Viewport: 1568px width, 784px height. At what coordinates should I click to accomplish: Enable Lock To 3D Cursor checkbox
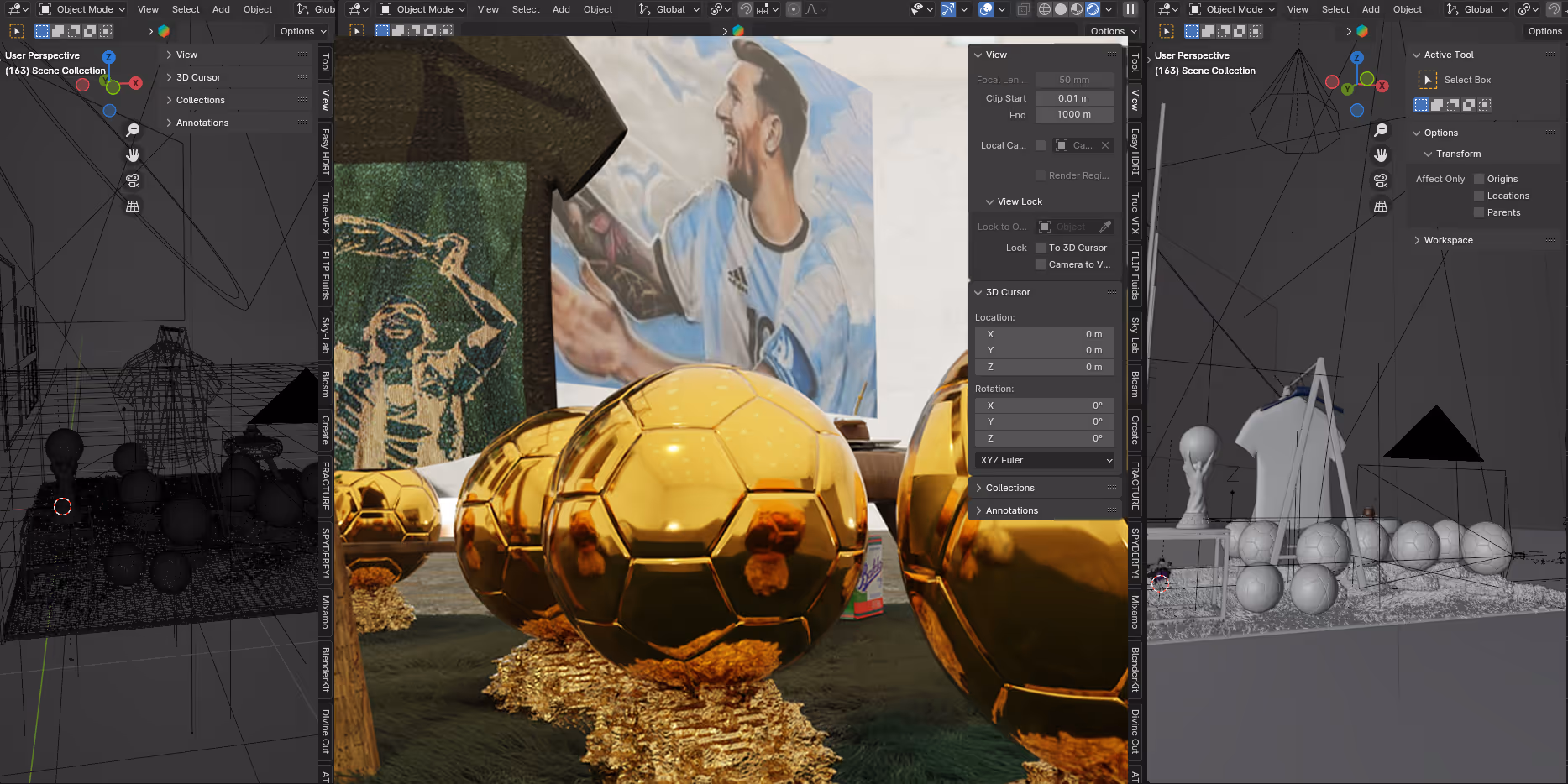point(1041,248)
